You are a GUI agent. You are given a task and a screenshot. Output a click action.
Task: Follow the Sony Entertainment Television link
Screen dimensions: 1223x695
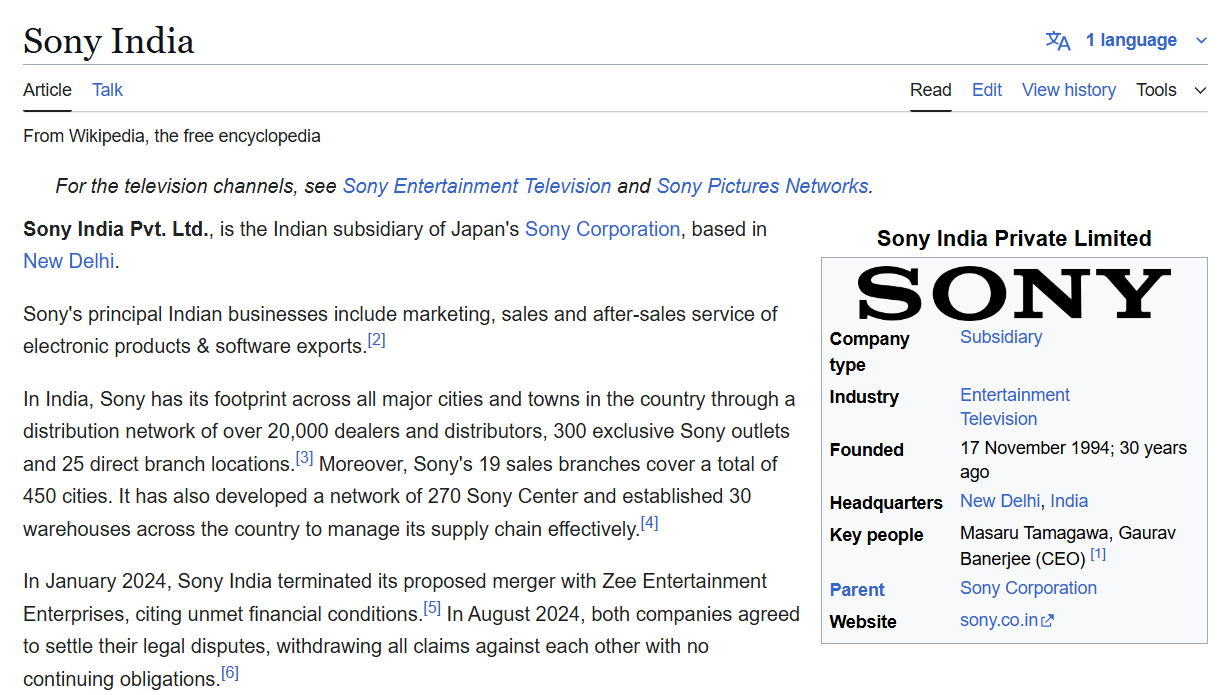(476, 186)
